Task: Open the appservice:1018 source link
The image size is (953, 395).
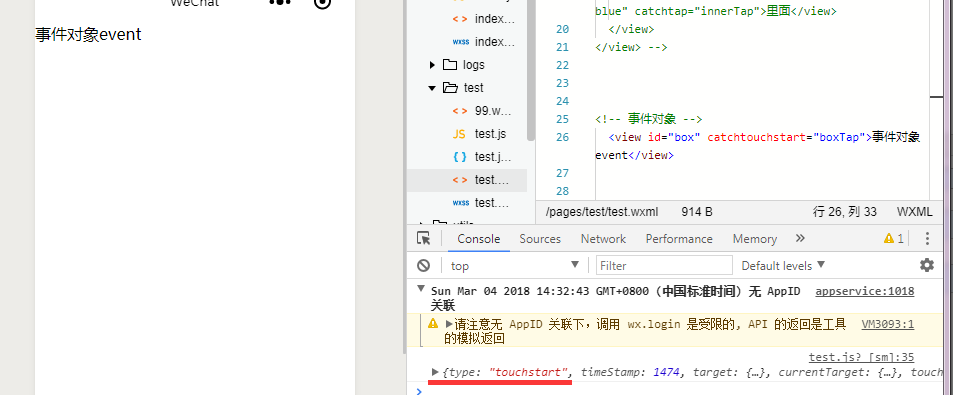Action: (864, 291)
